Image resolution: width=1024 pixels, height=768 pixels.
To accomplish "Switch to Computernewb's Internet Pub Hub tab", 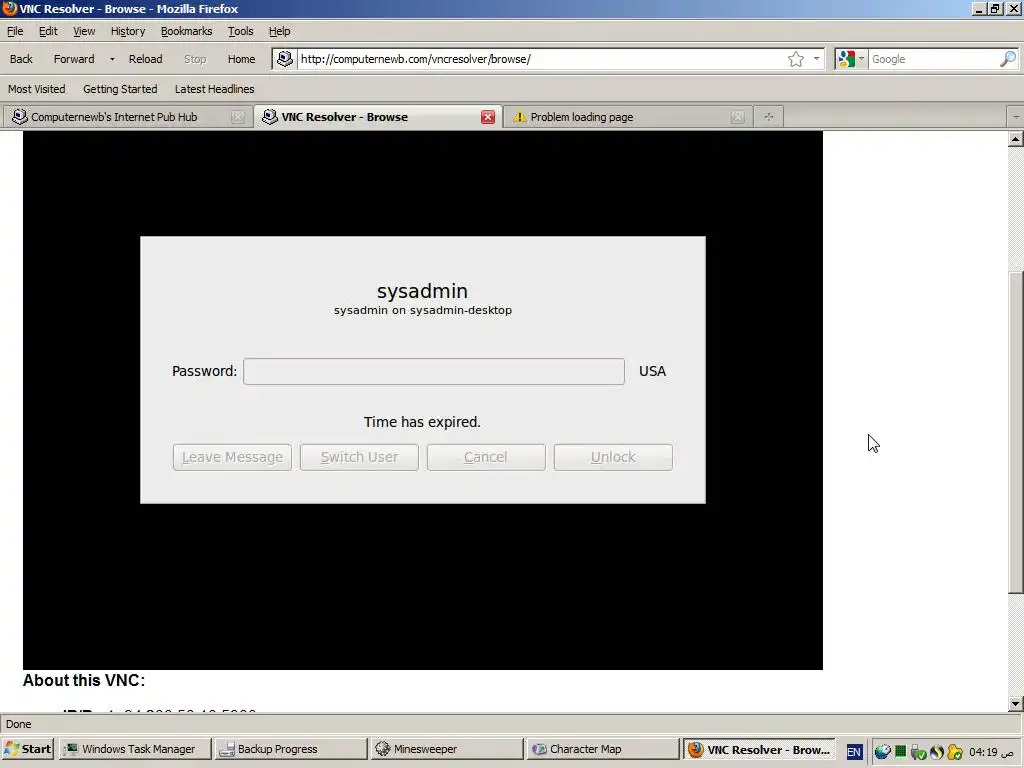I will point(127,117).
